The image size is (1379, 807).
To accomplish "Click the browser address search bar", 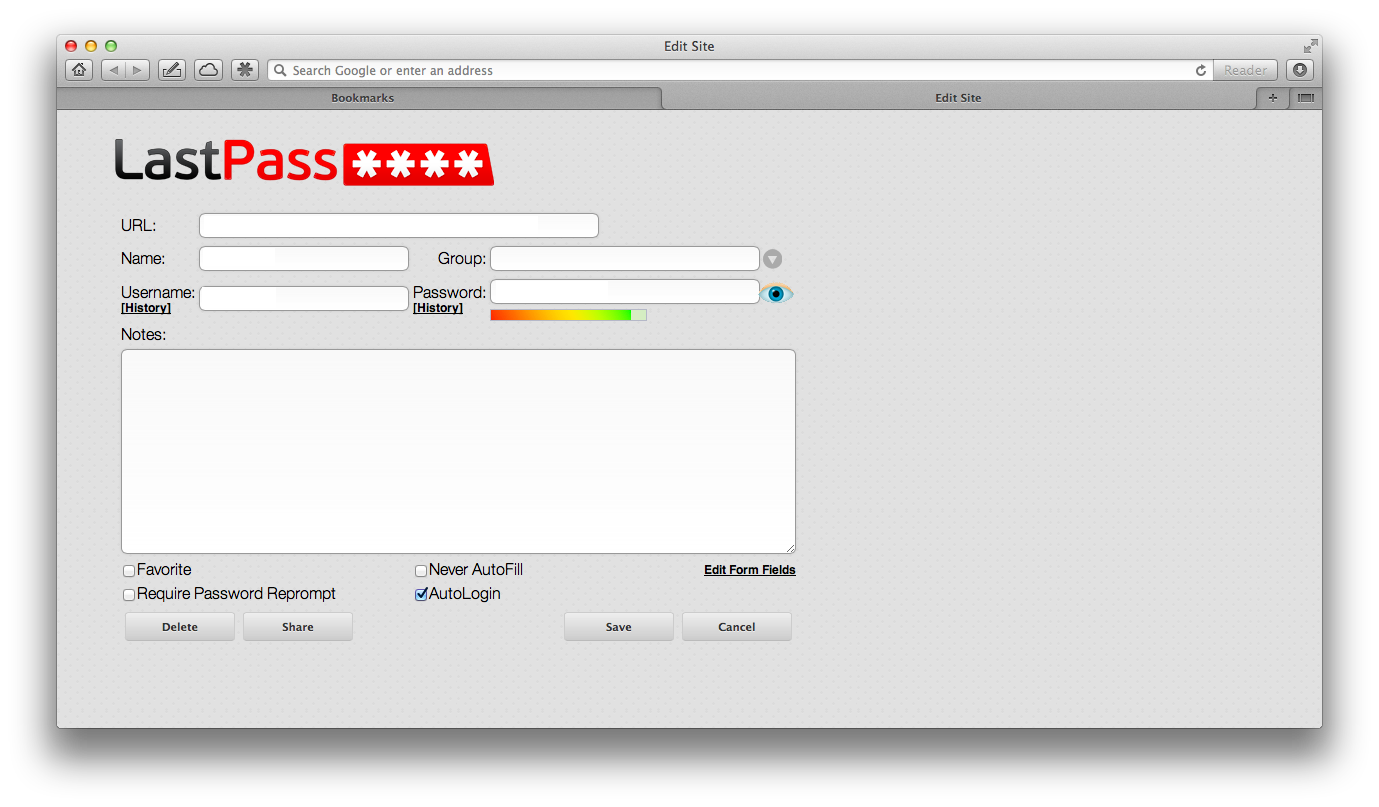I will click(x=740, y=71).
